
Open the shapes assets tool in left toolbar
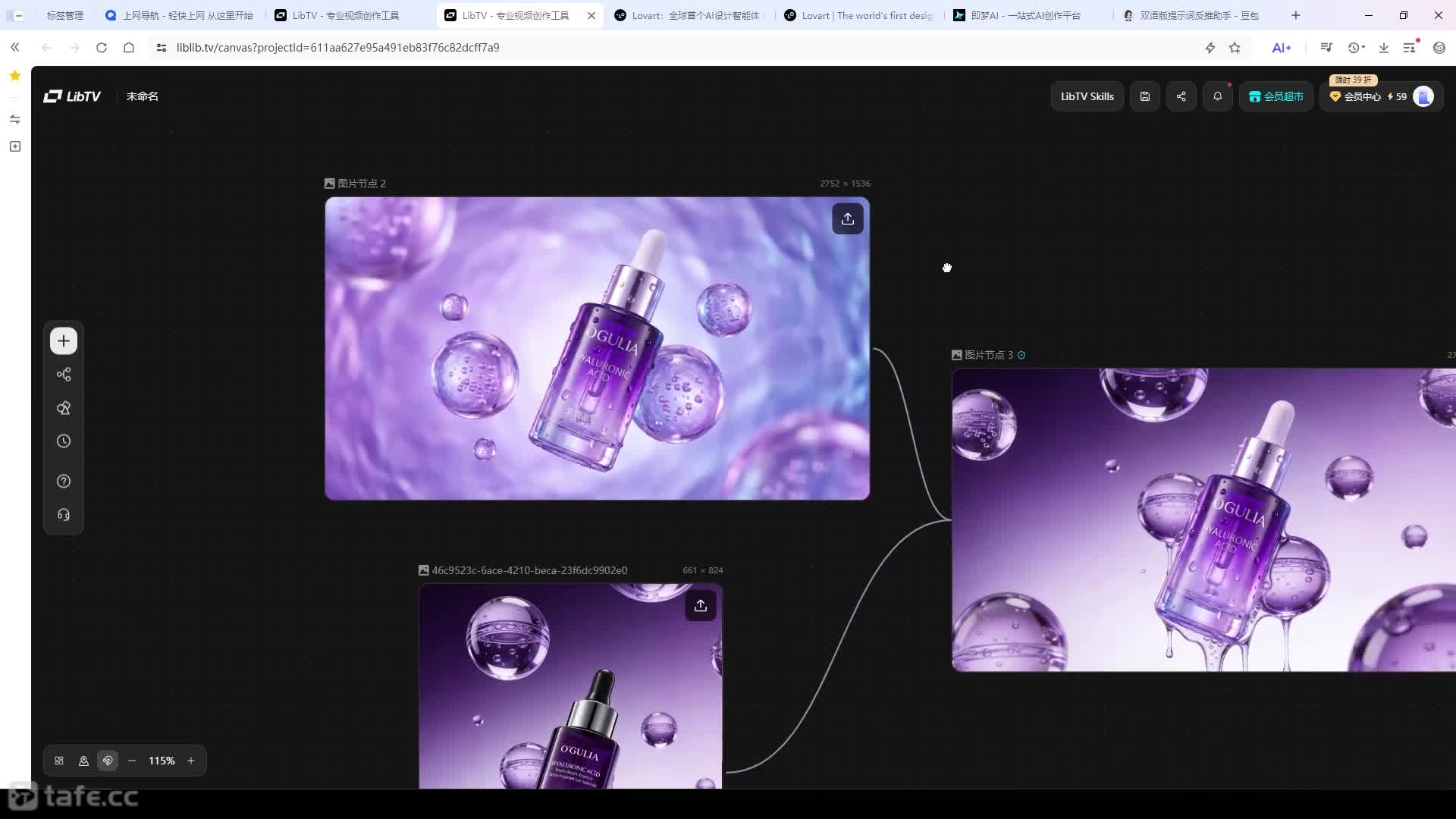(x=64, y=408)
